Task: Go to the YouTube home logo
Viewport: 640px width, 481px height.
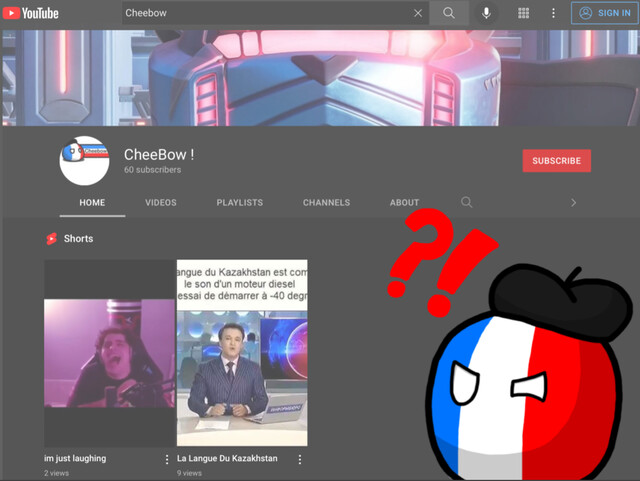Action: 31,13
